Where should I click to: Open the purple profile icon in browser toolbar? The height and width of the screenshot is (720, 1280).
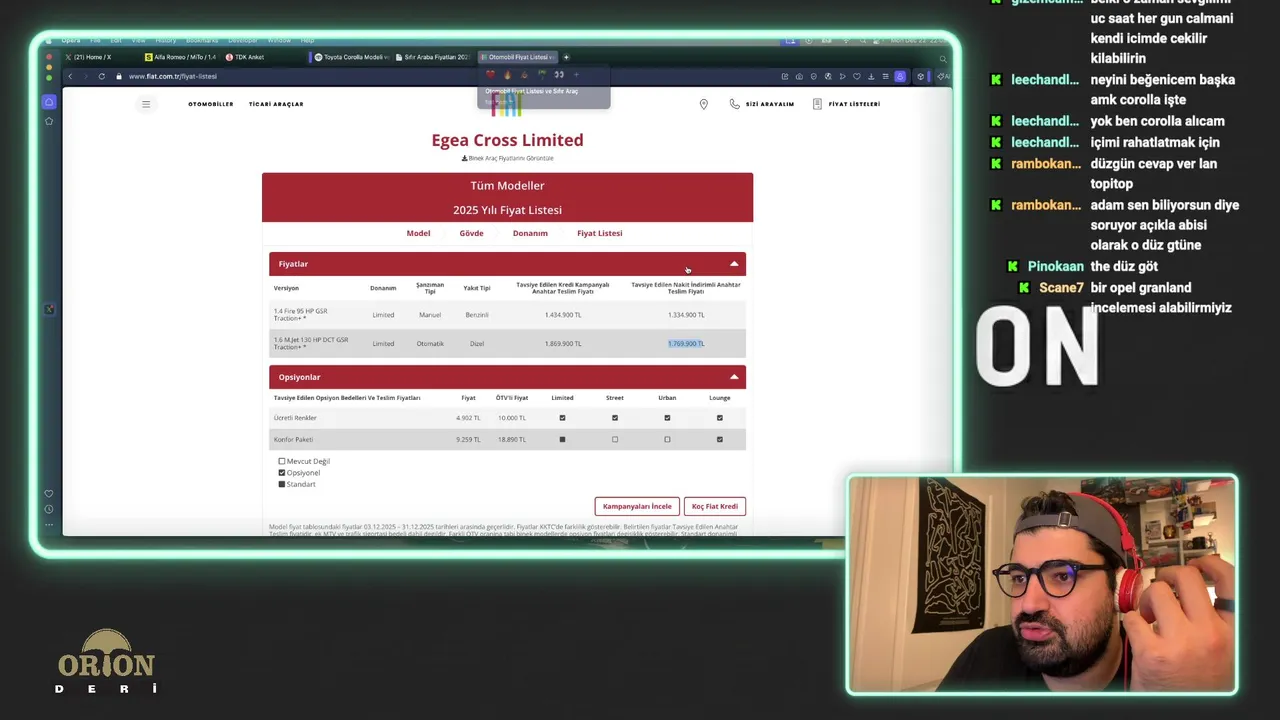click(900, 76)
